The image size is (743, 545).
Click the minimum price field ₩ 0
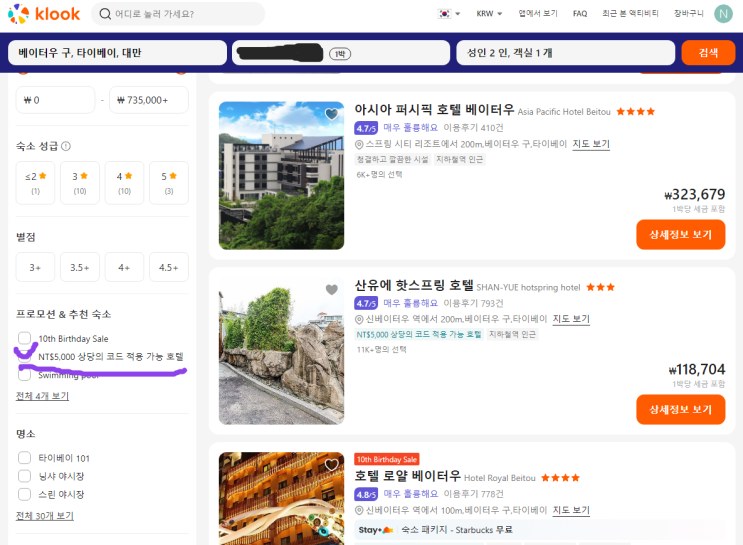pyautogui.click(x=55, y=100)
